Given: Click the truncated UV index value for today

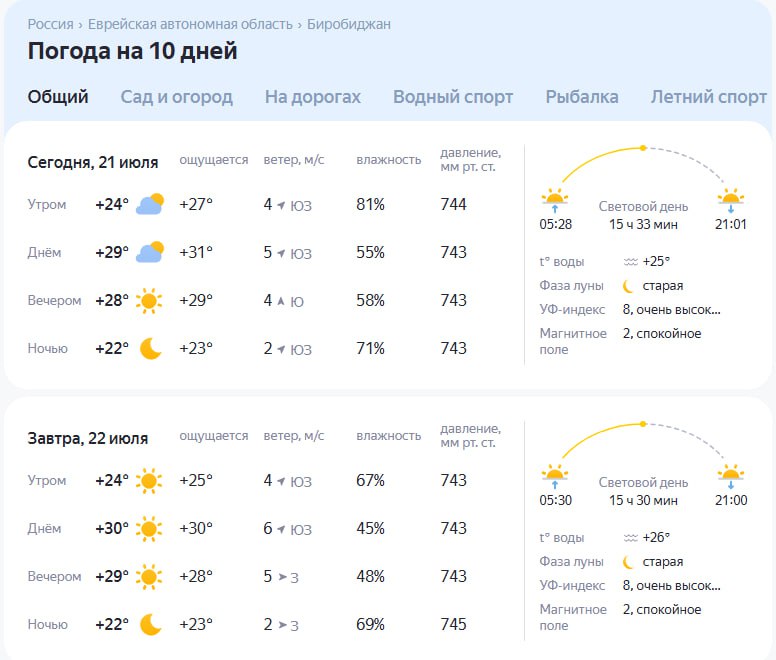Looking at the screenshot, I should tap(672, 310).
